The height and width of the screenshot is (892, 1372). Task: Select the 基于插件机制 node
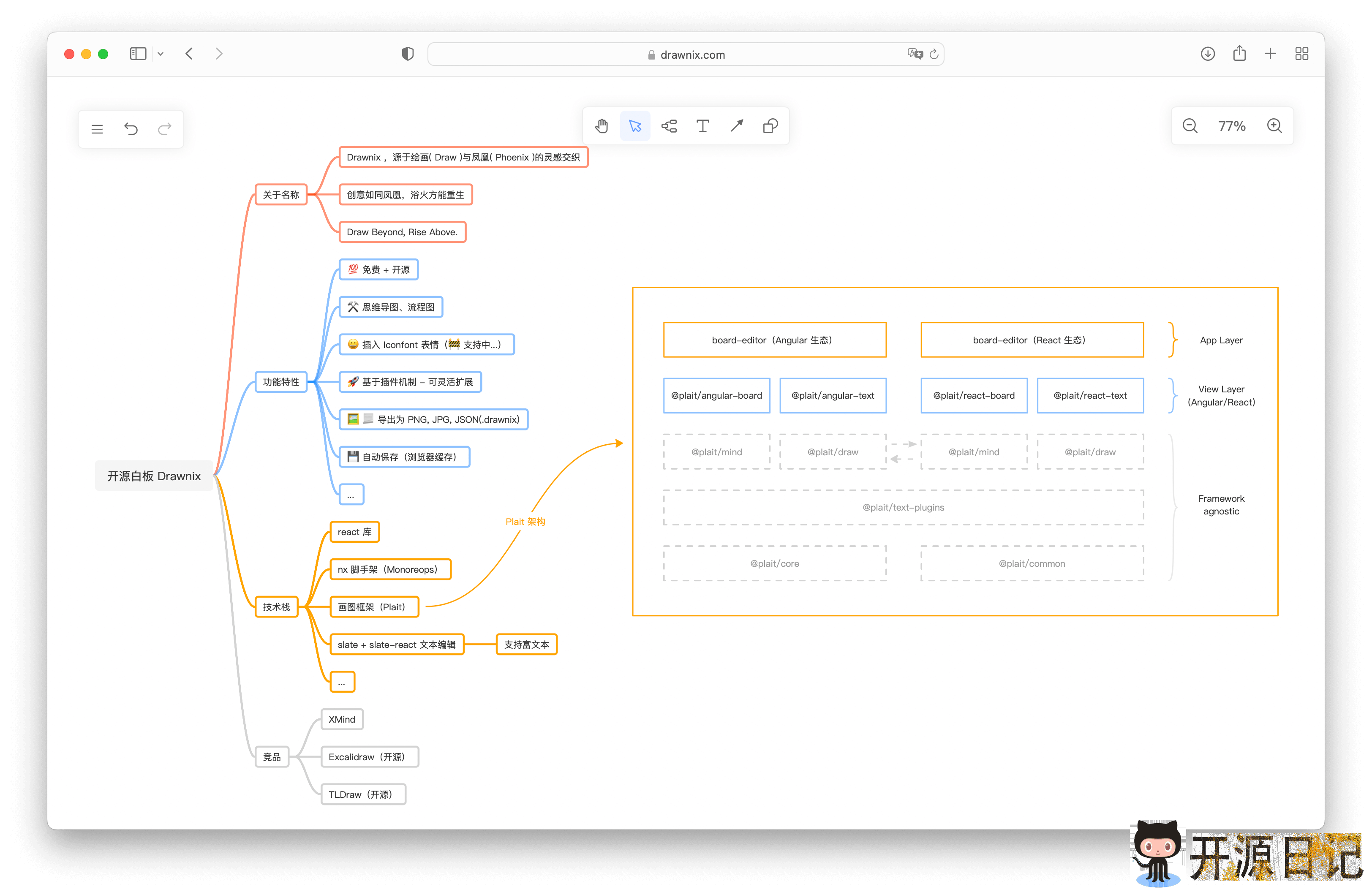(410, 382)
